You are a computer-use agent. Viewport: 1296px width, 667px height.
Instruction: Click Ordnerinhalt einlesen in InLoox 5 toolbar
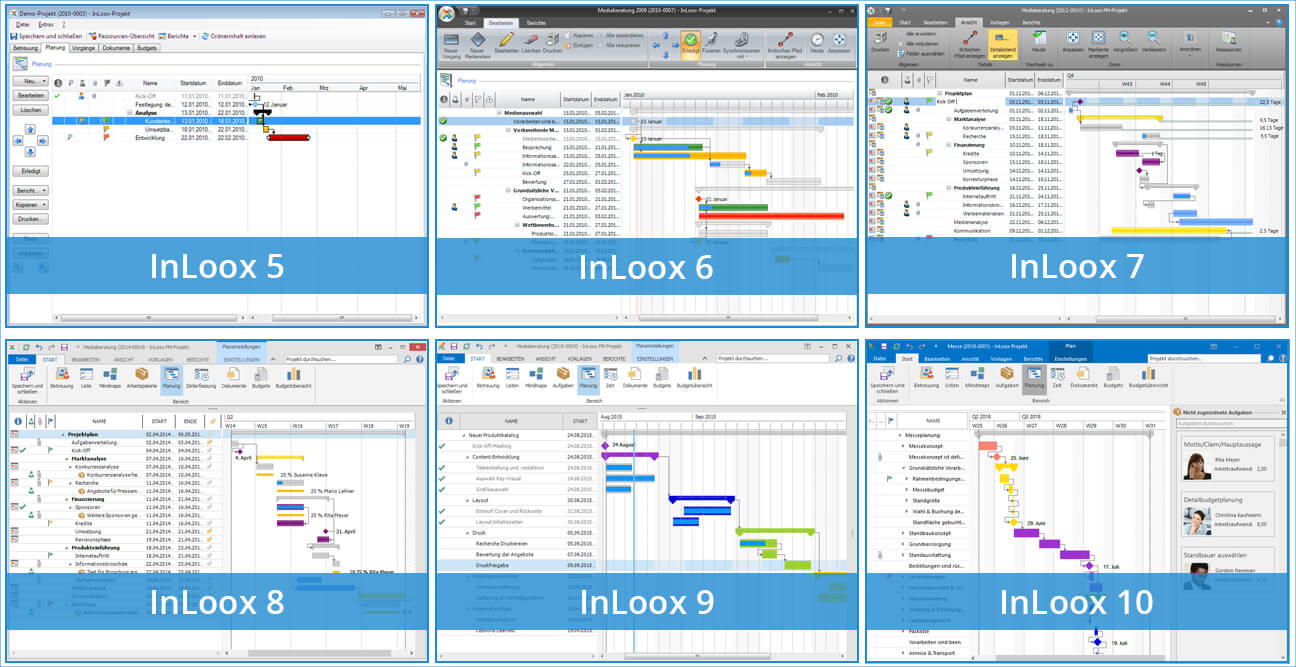[x=236, y=35]
